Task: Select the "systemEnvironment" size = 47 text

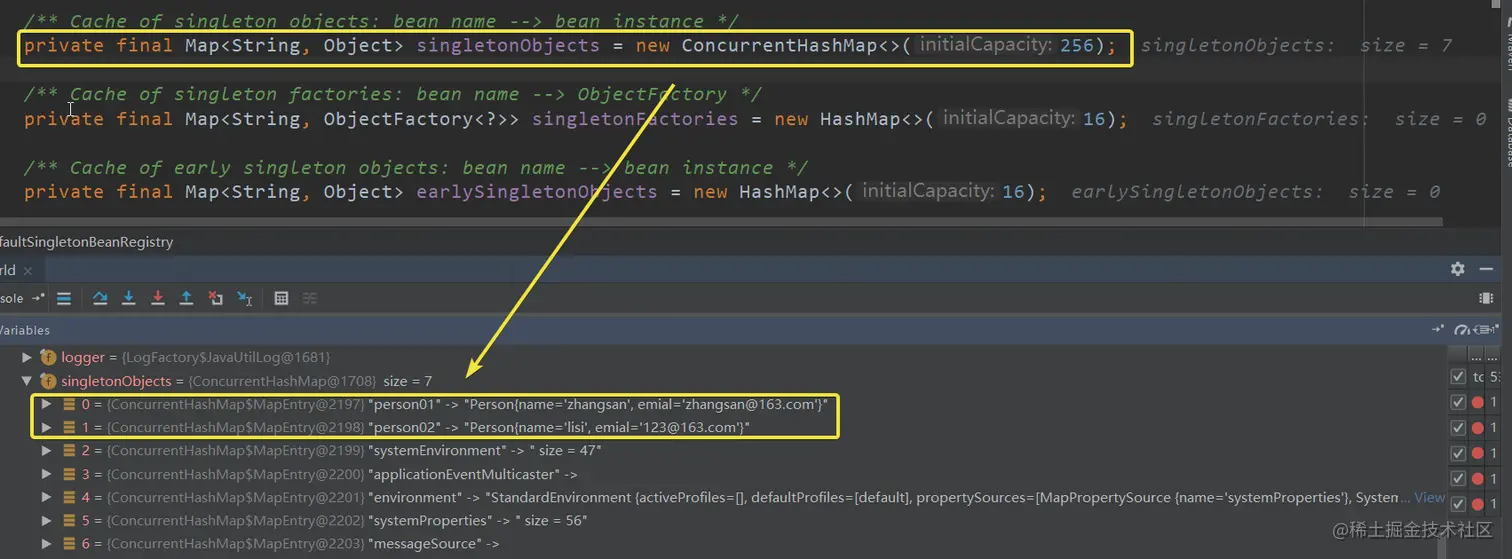Action: pyautogui.click(x=485, y=451)
